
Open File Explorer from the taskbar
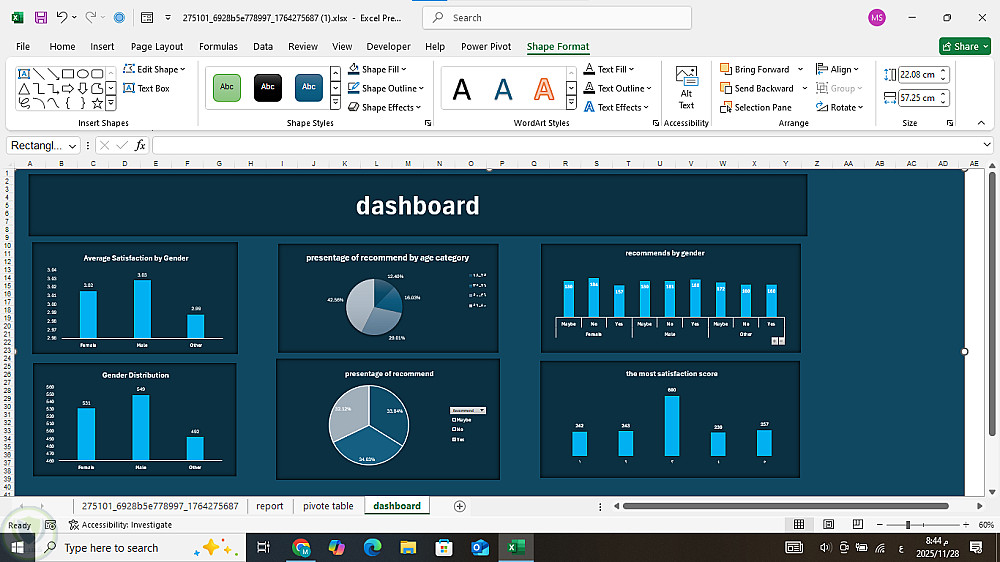pyautogui.click(x=408, y=547)
